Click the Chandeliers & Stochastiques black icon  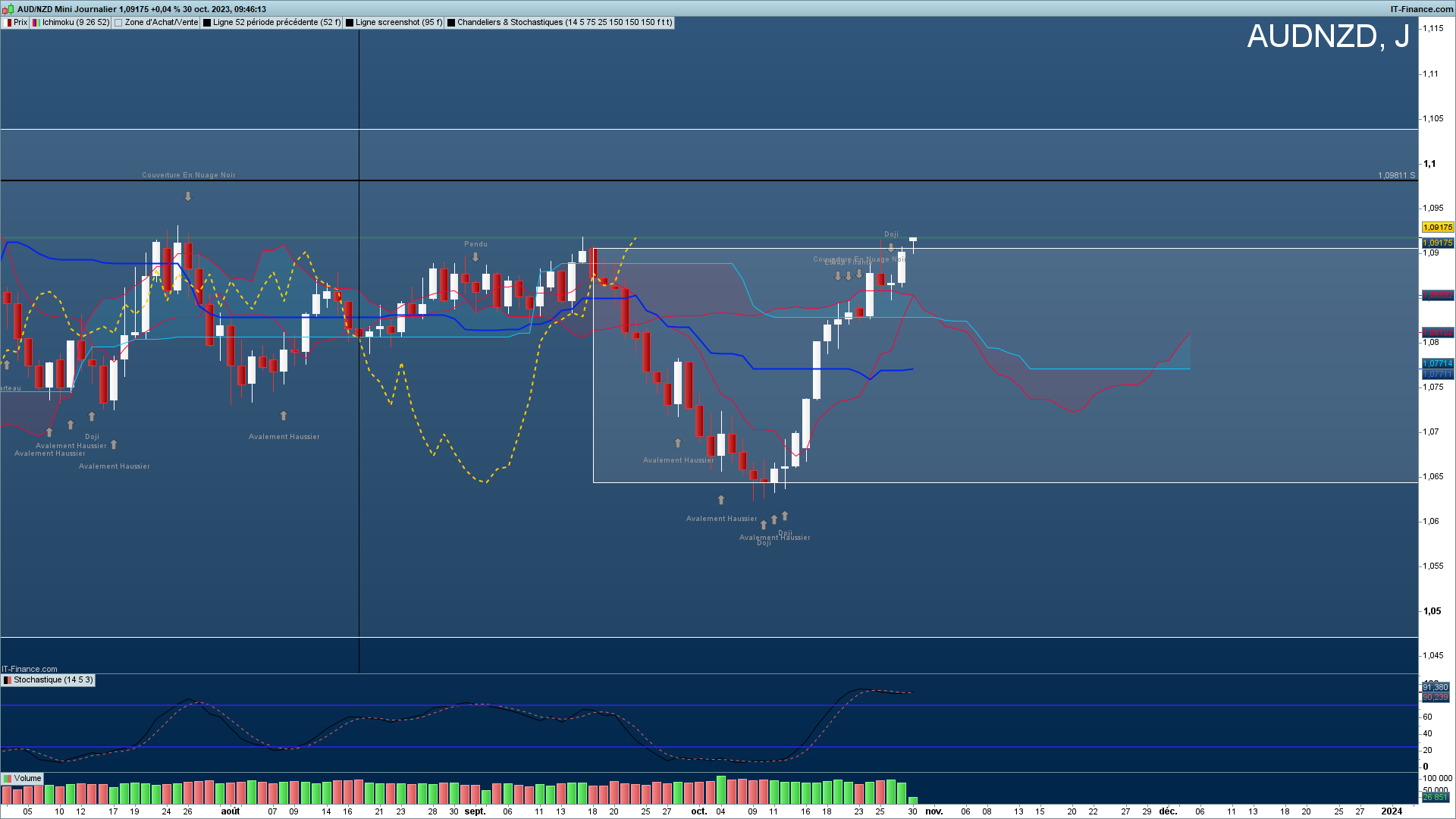pyautogui.click(x=451, y=23)
